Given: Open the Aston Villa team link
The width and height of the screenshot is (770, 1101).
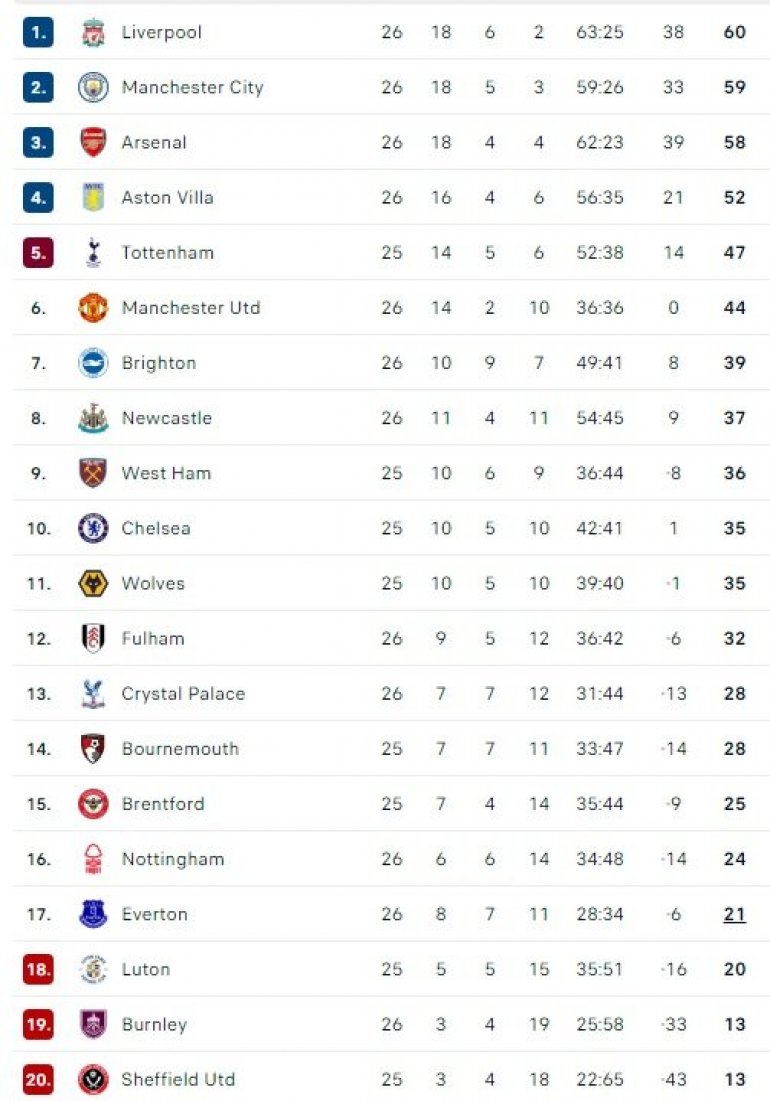Looking at the screenshot, I should coord(167,198).
